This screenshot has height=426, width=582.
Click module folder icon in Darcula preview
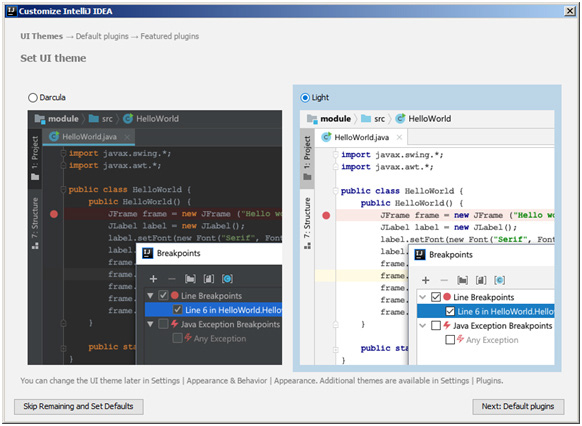click(40, 119)
